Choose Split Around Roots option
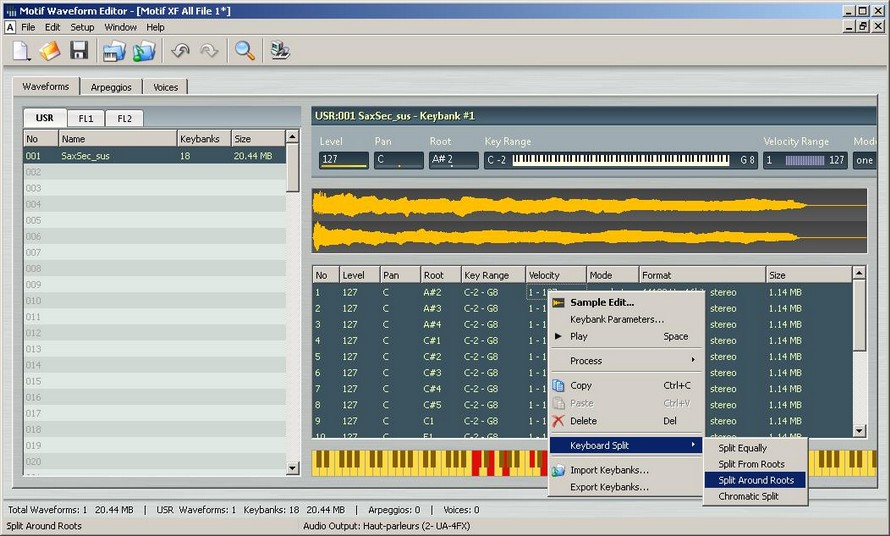Viewport: 890px width, 536px height. pos(756,480)
